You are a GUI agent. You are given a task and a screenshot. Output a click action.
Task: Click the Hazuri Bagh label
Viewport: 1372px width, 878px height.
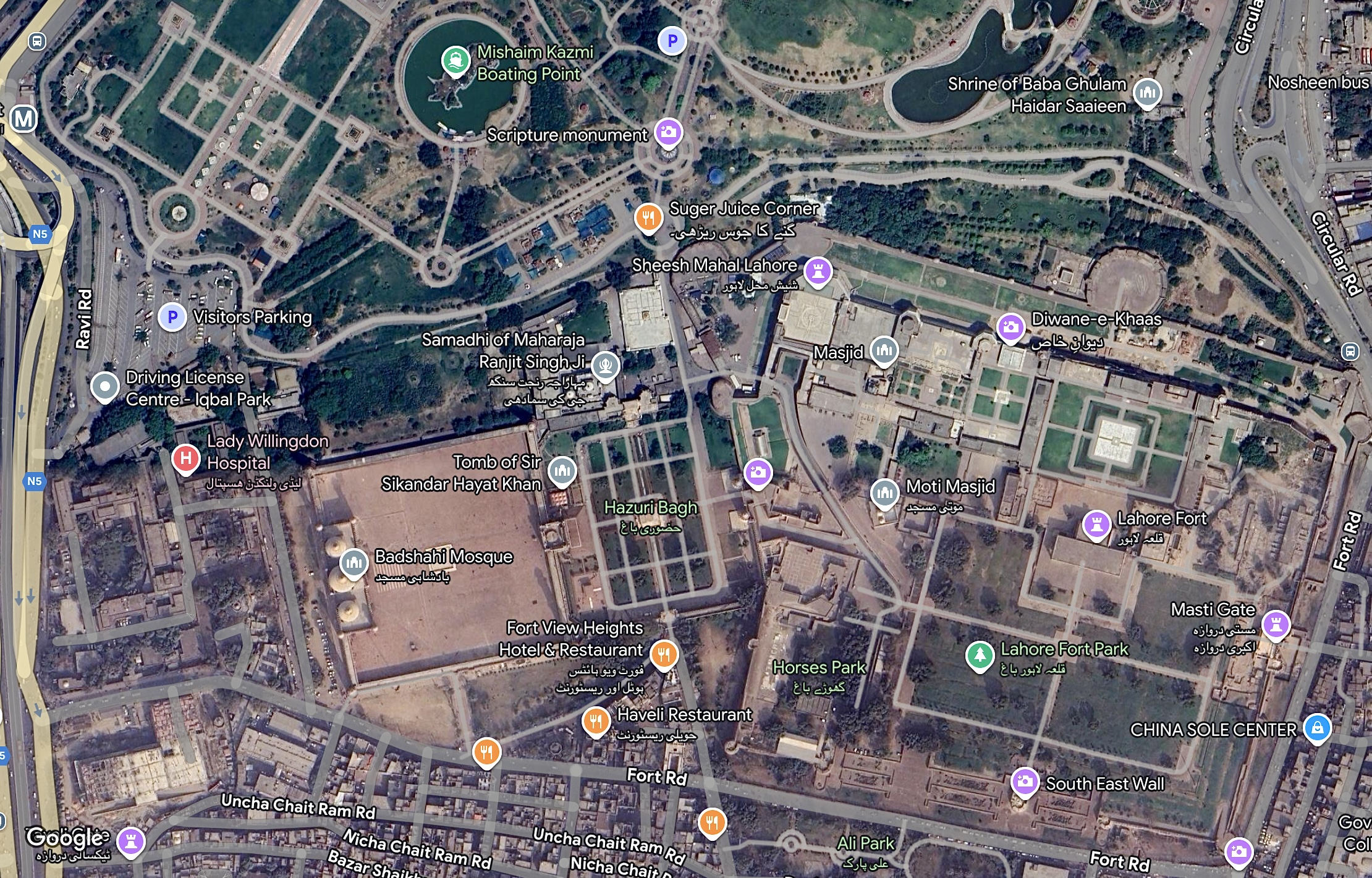click(650, 508)
